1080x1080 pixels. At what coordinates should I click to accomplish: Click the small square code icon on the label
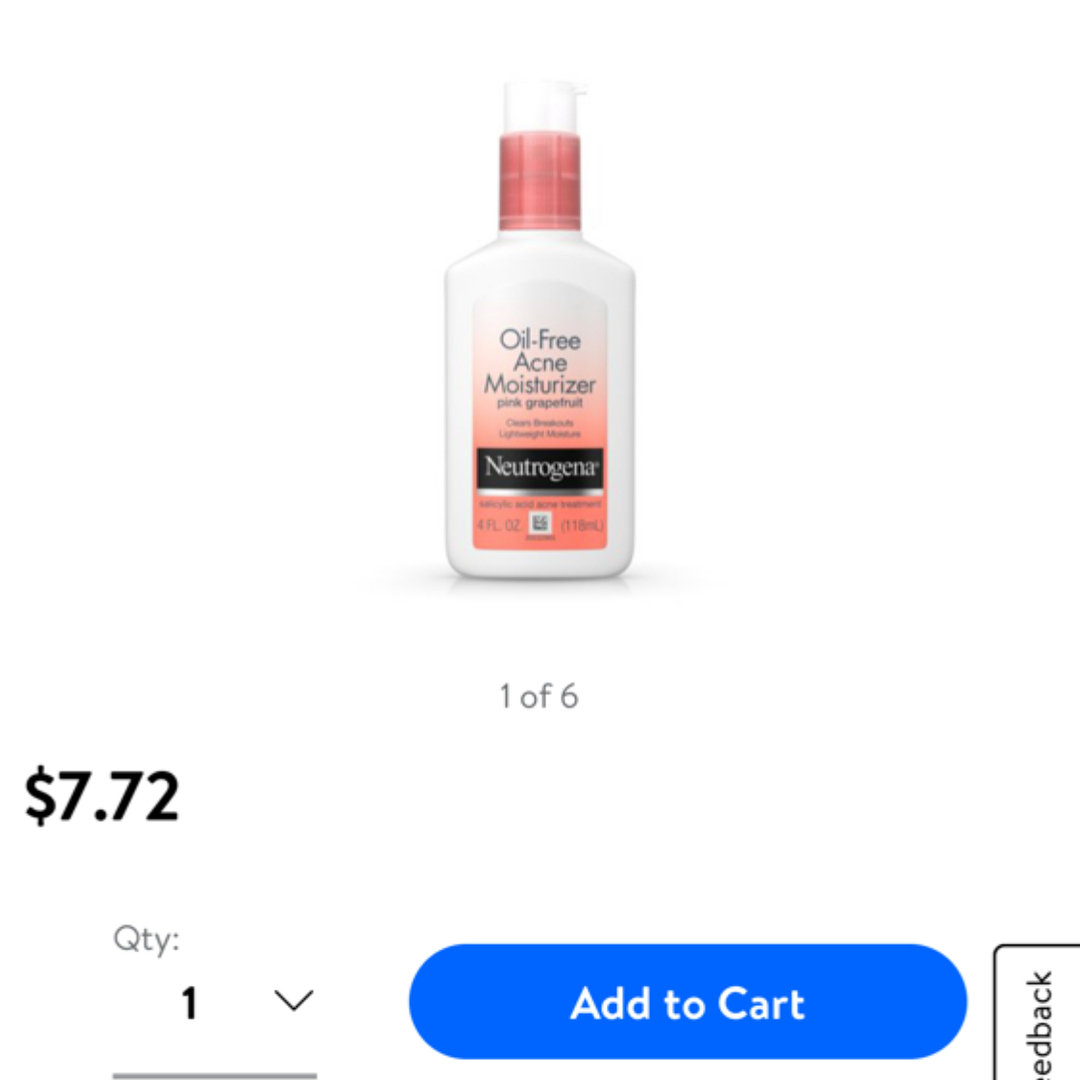pos(540,524)
